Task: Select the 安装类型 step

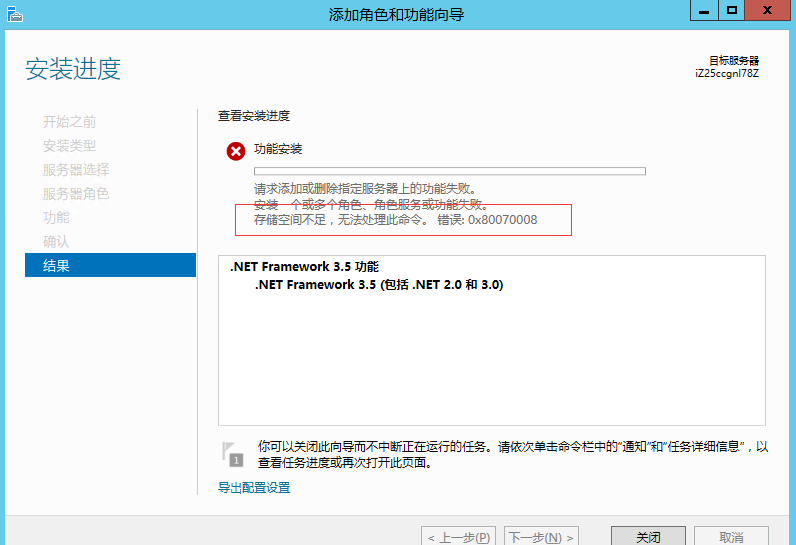Action: pos(70,146)
